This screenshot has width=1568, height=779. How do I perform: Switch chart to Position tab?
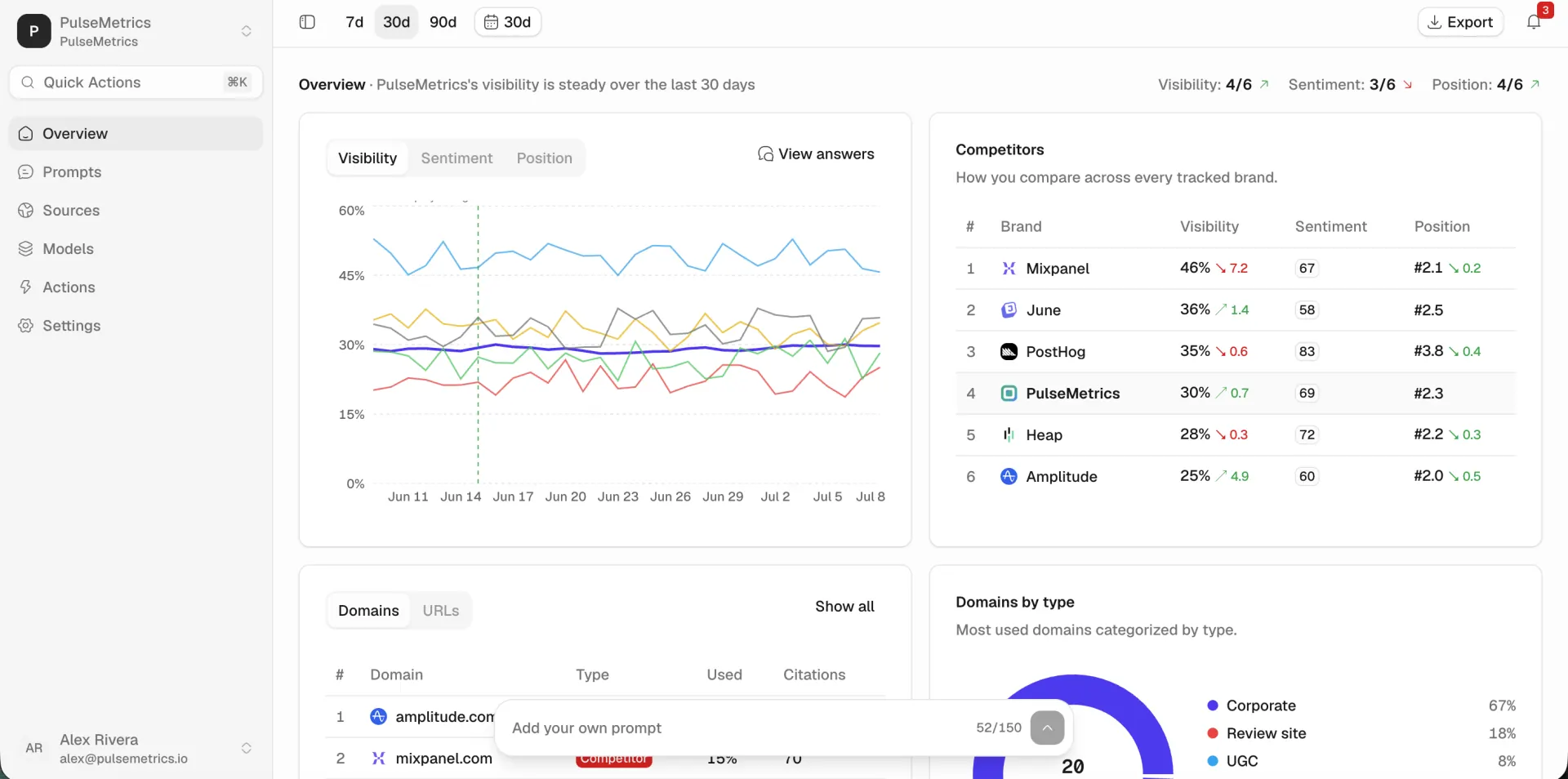click(x=544, y=158)
